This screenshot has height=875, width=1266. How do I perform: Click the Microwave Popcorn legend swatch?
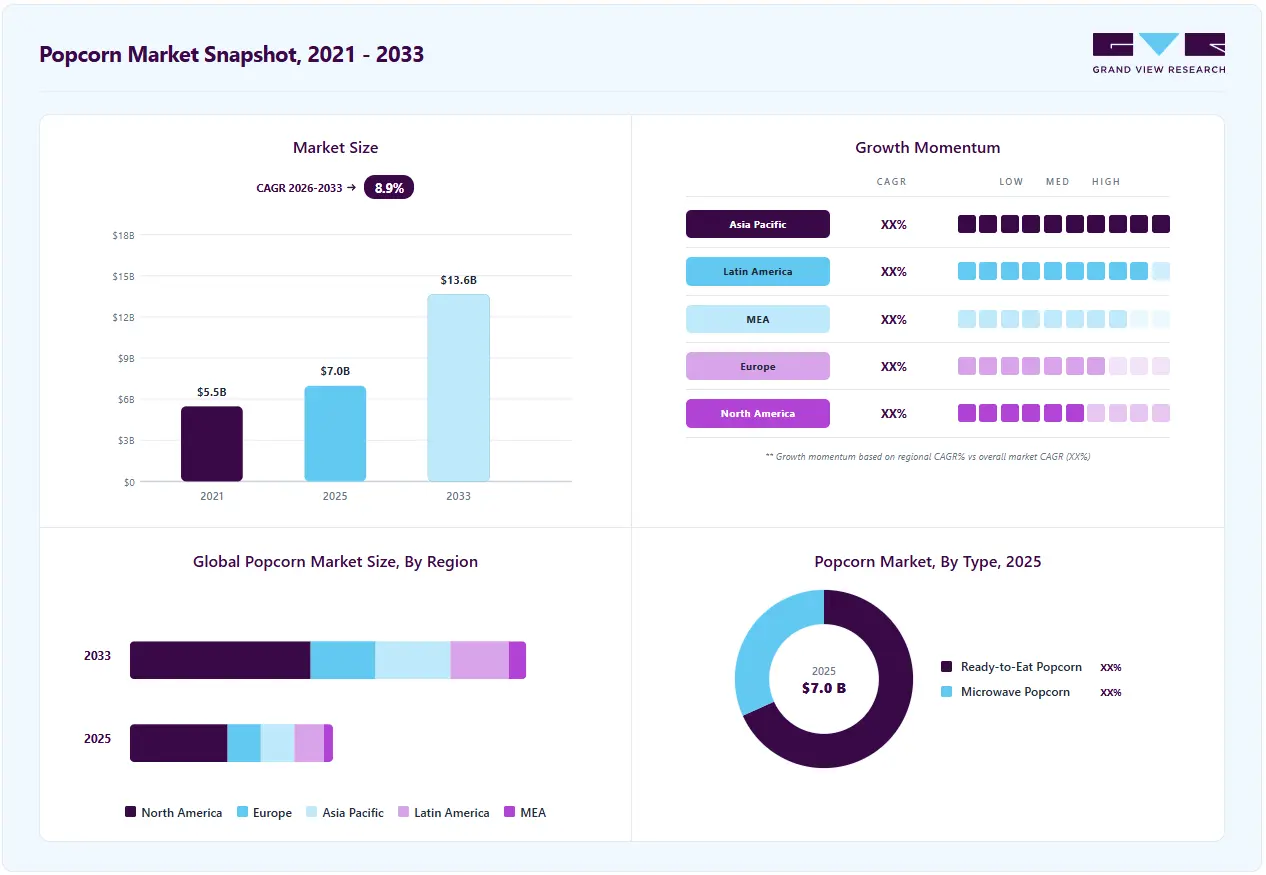[946, 692]
